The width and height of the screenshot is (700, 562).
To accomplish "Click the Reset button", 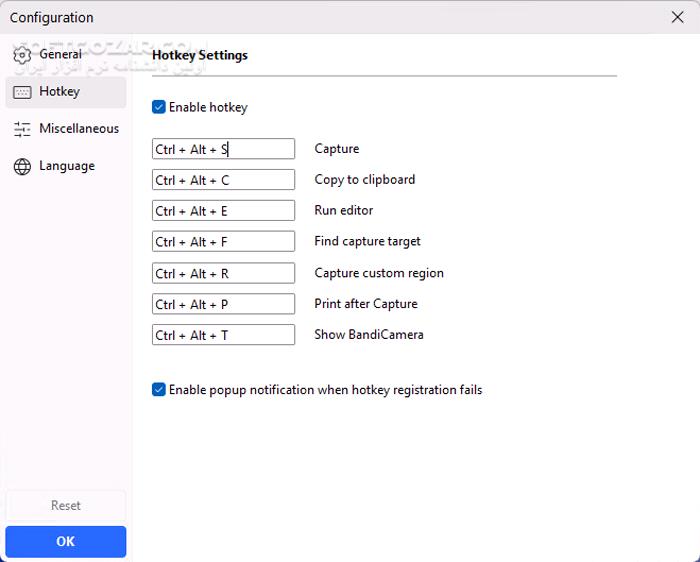I will tap(66, 506).
